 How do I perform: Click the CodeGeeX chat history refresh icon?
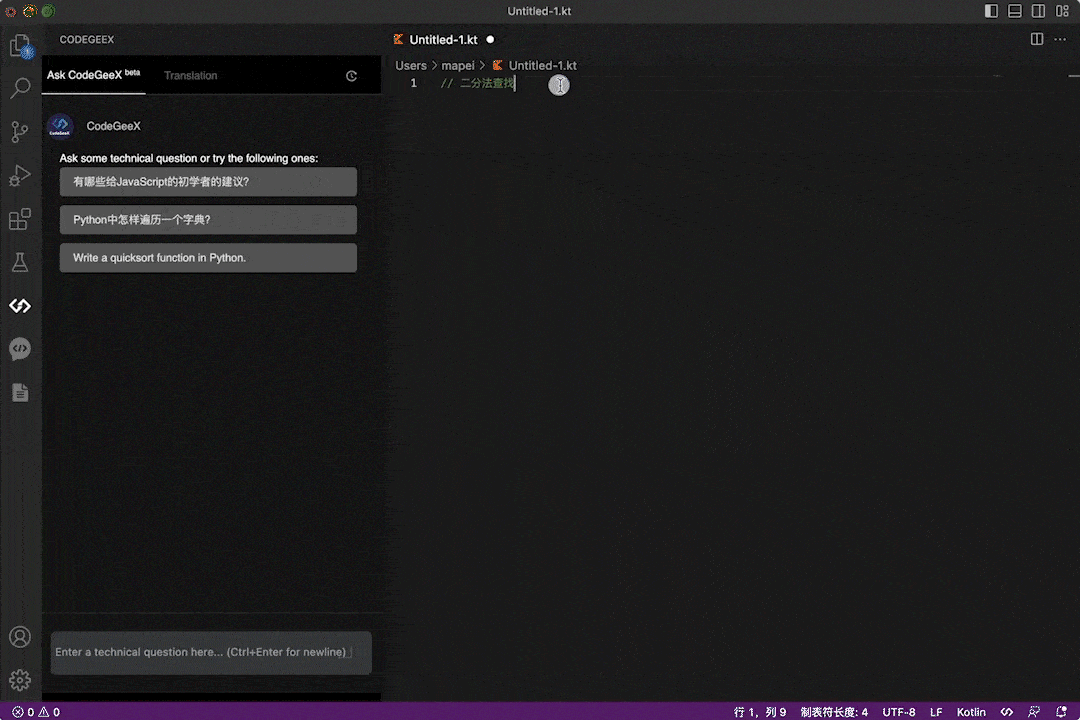[351, 76]
